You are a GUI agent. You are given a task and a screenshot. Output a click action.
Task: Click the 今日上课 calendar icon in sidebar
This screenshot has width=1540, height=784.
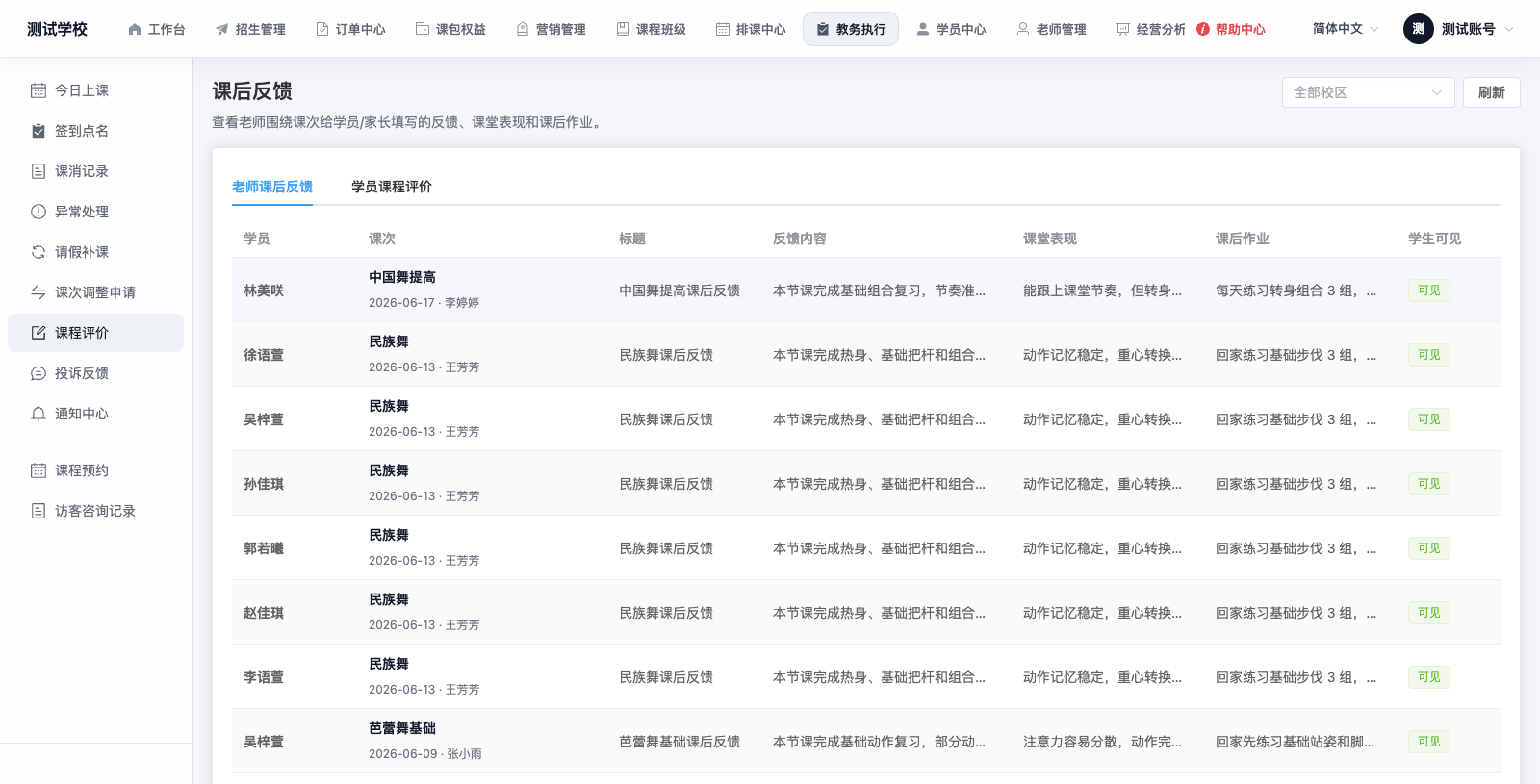[x=38, y=90]
